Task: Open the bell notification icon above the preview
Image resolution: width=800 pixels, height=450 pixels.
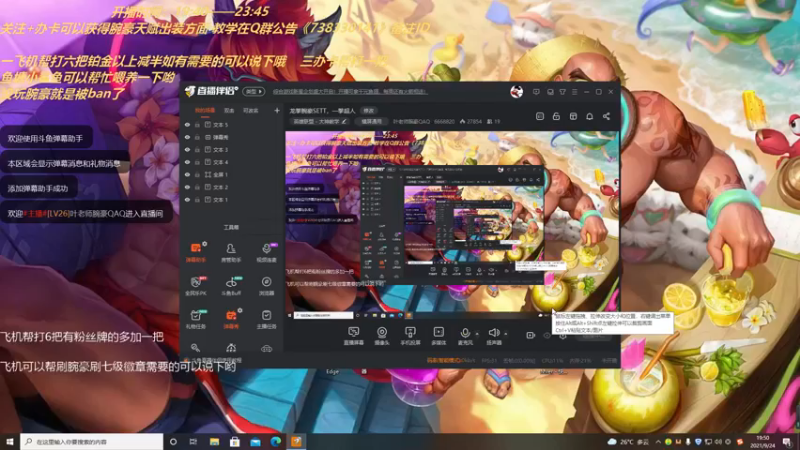Action: point(589,116)
